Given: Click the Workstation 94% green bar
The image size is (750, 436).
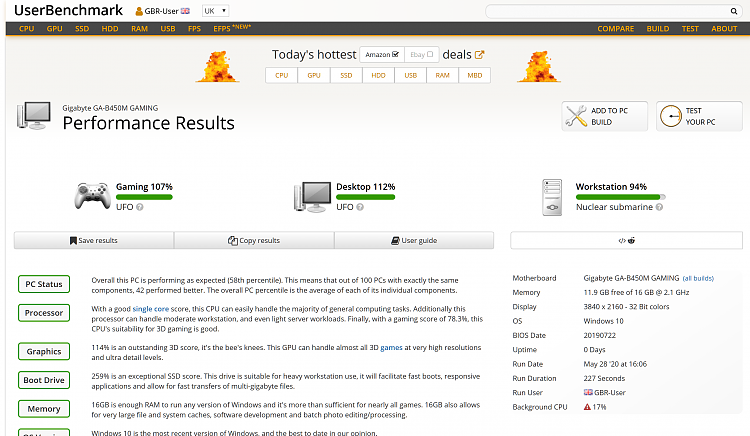Looking at the screenshot, I should (620, 197).
